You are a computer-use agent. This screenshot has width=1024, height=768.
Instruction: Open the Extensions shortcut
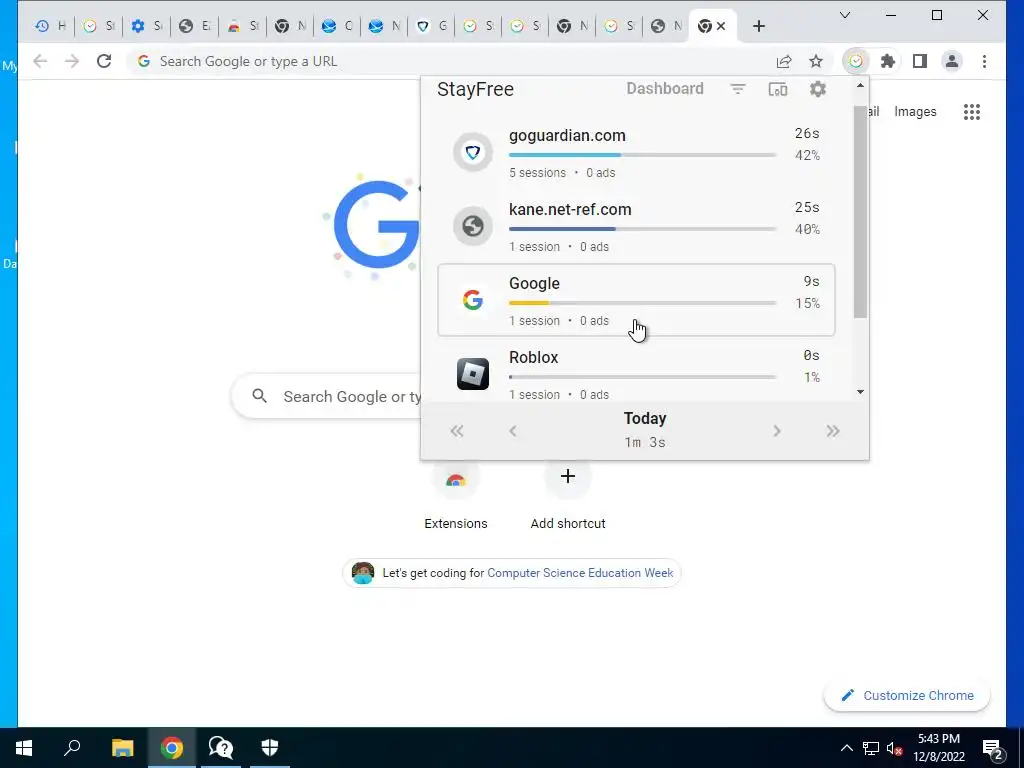[x=456, y=494]
